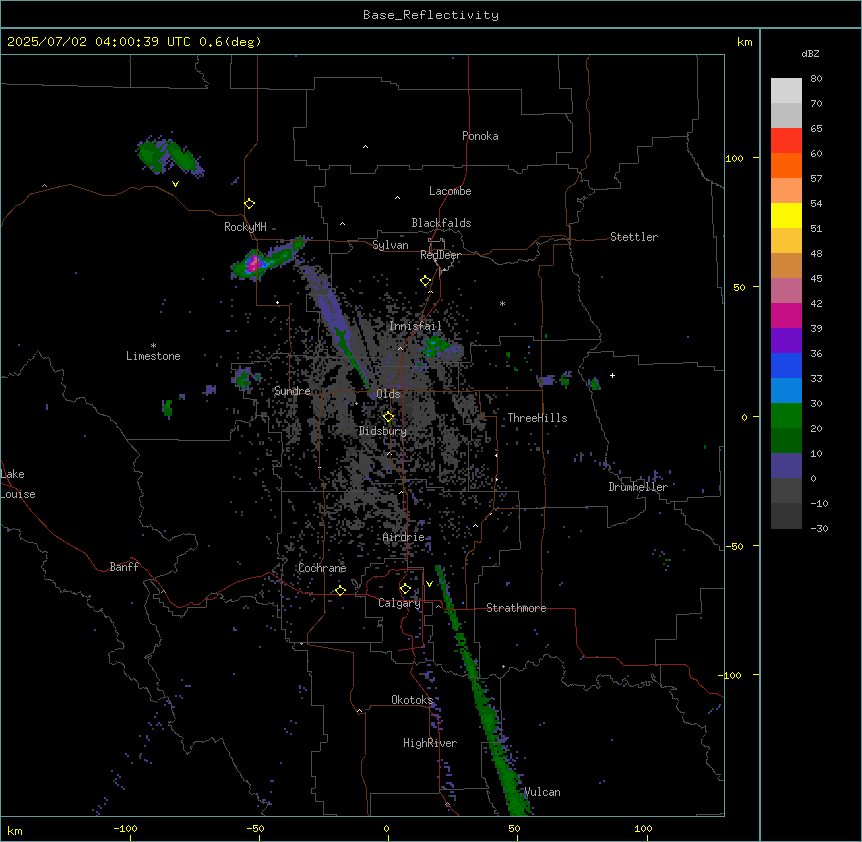Viewport: 862px width, 842px height.
Task: Select the dark green 10-20 dBZ legend swatch
Action: point(786,441)
